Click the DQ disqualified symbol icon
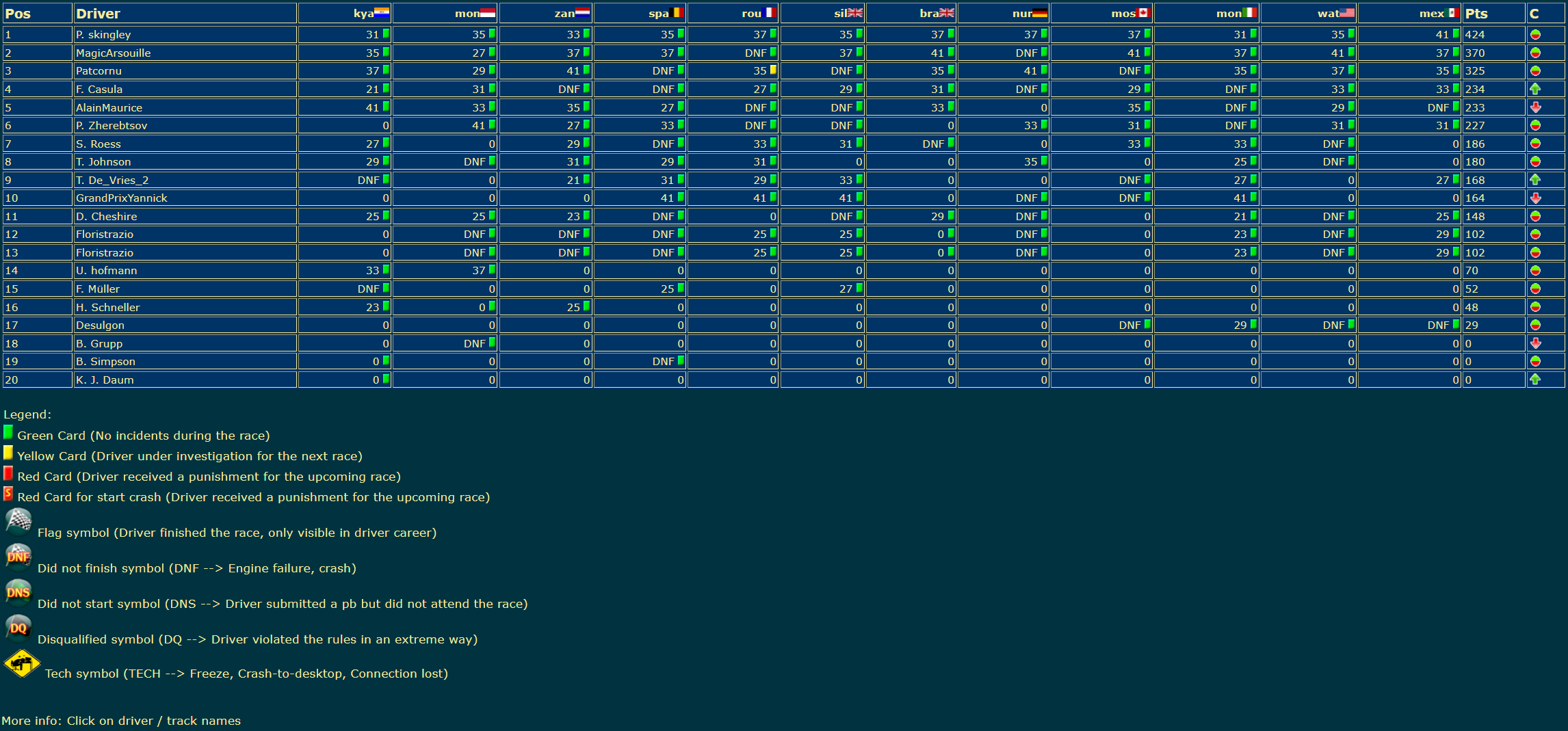The height and width of the screenshot is (731, 1568). [x=18, y=628]
